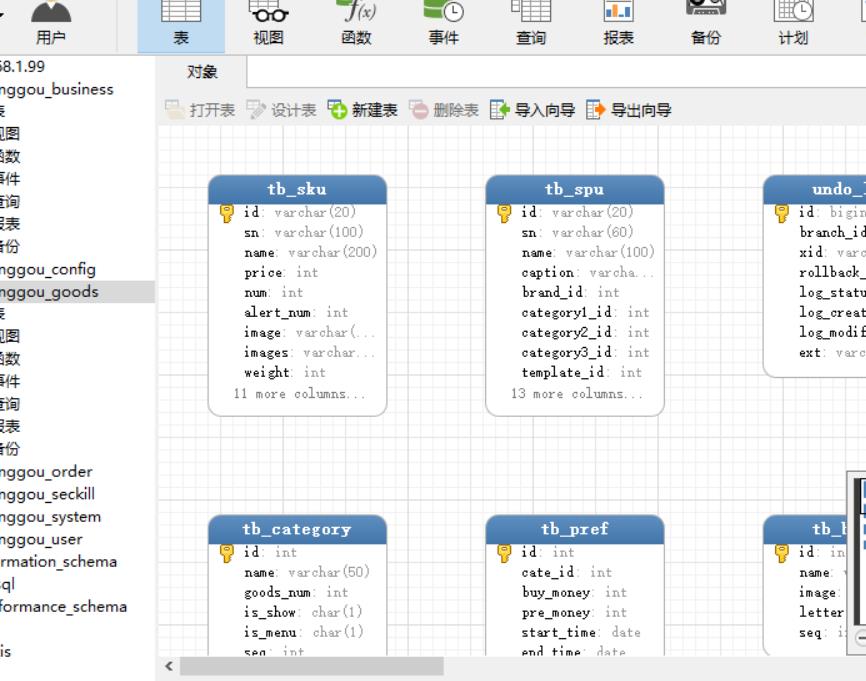
Task: Open the 视图 (View) toolbar icon
Action: pyautogui.click(x=269, y=24)
